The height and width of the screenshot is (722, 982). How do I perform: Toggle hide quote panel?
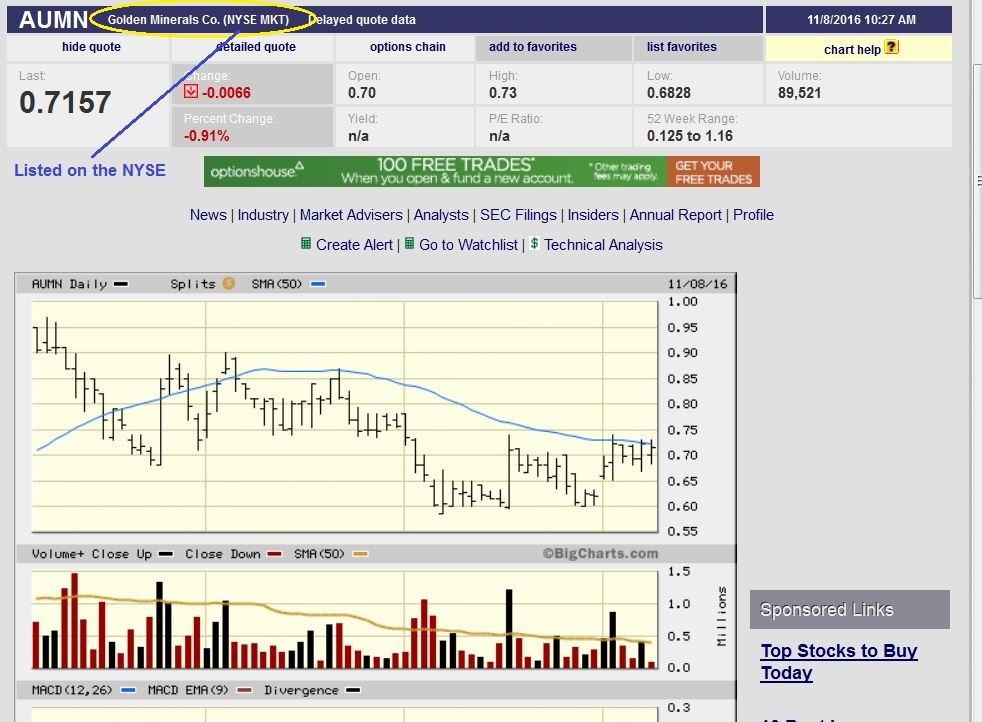pos(91,47)
